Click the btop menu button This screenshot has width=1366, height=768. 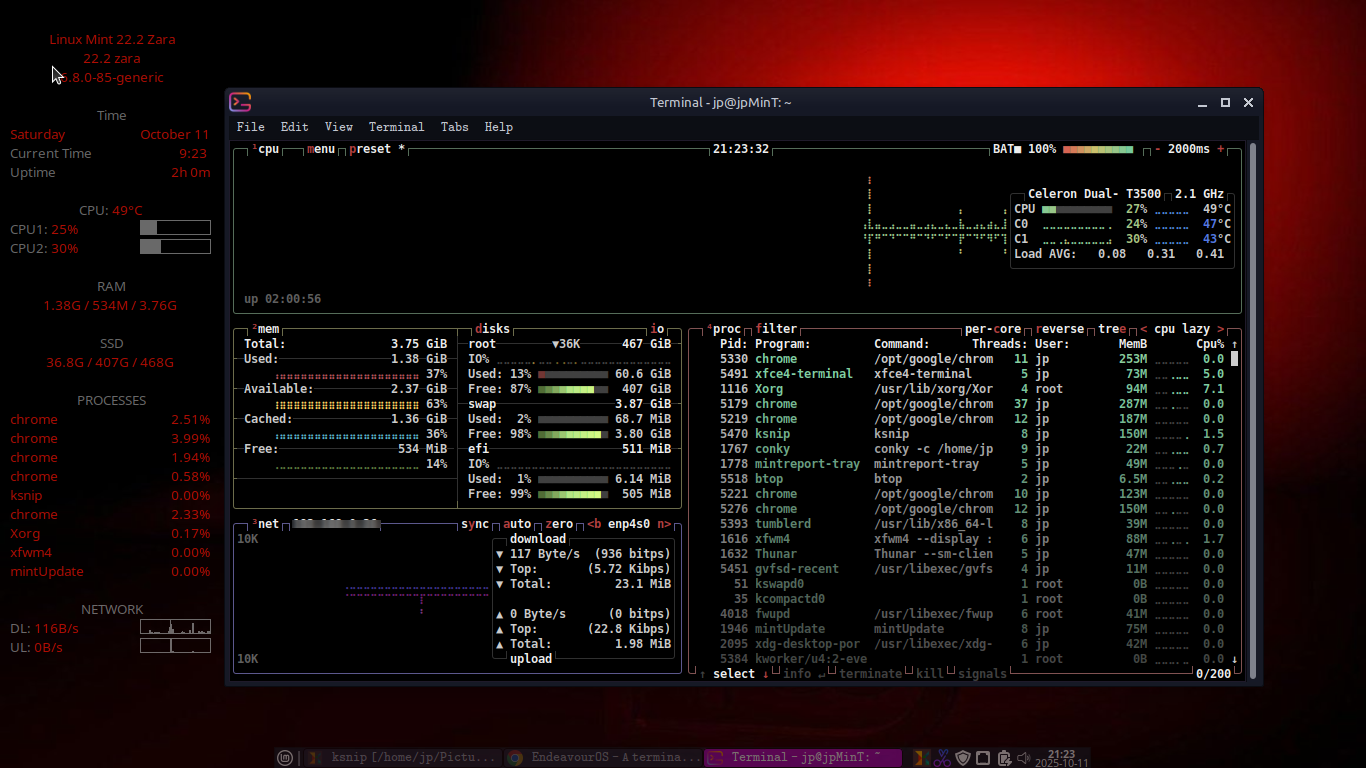321,149
